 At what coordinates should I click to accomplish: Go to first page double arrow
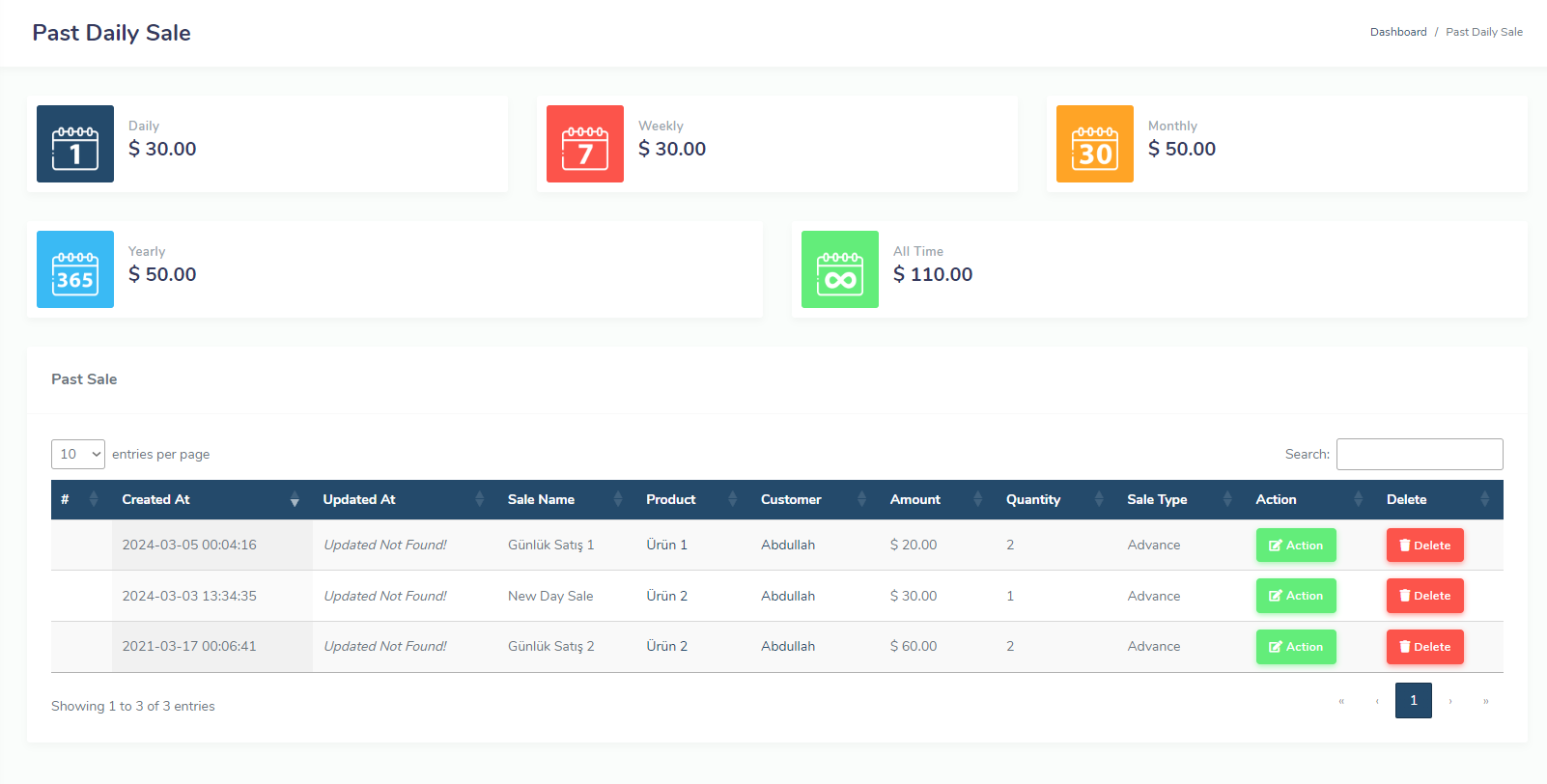(1341, 701)
